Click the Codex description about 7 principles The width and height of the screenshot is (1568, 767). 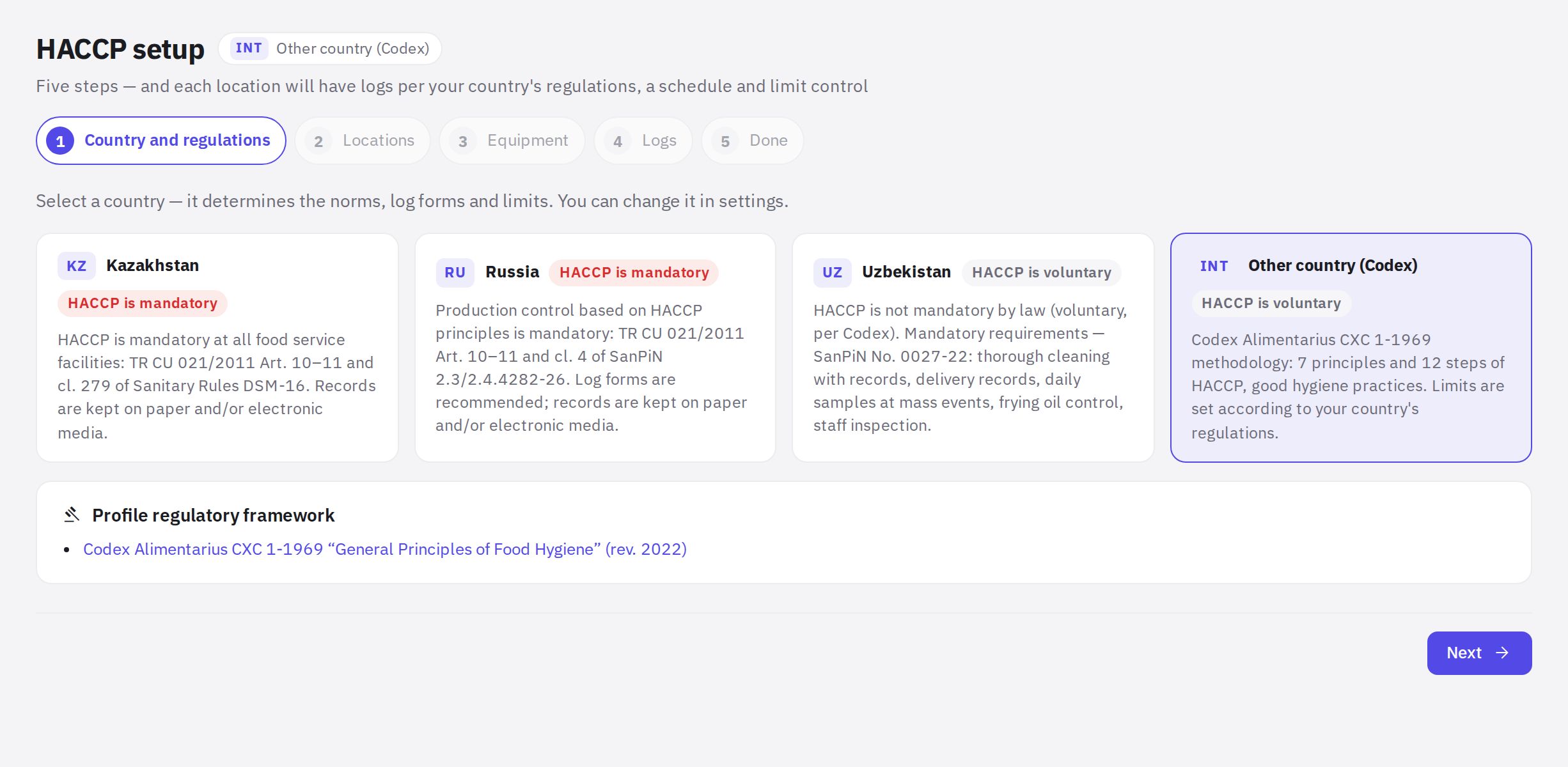click(1348, 386)
